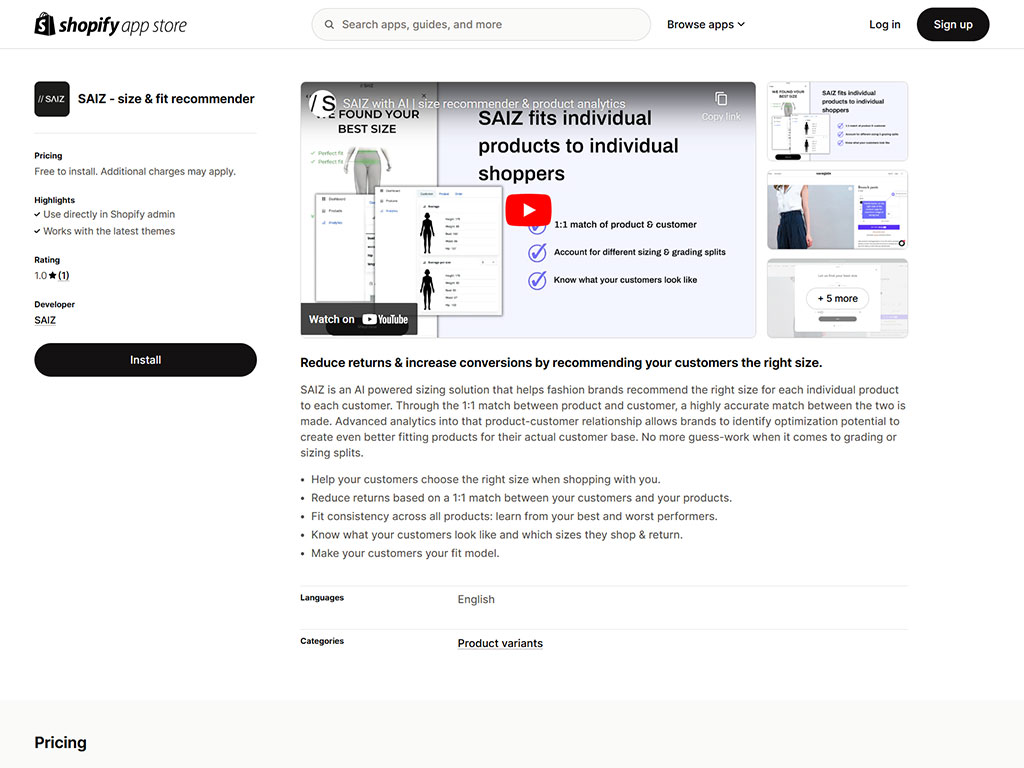The image size is (1024, 768).
Task: Click the SAIZ app logo icon
Action: click(x=52, y=99)
